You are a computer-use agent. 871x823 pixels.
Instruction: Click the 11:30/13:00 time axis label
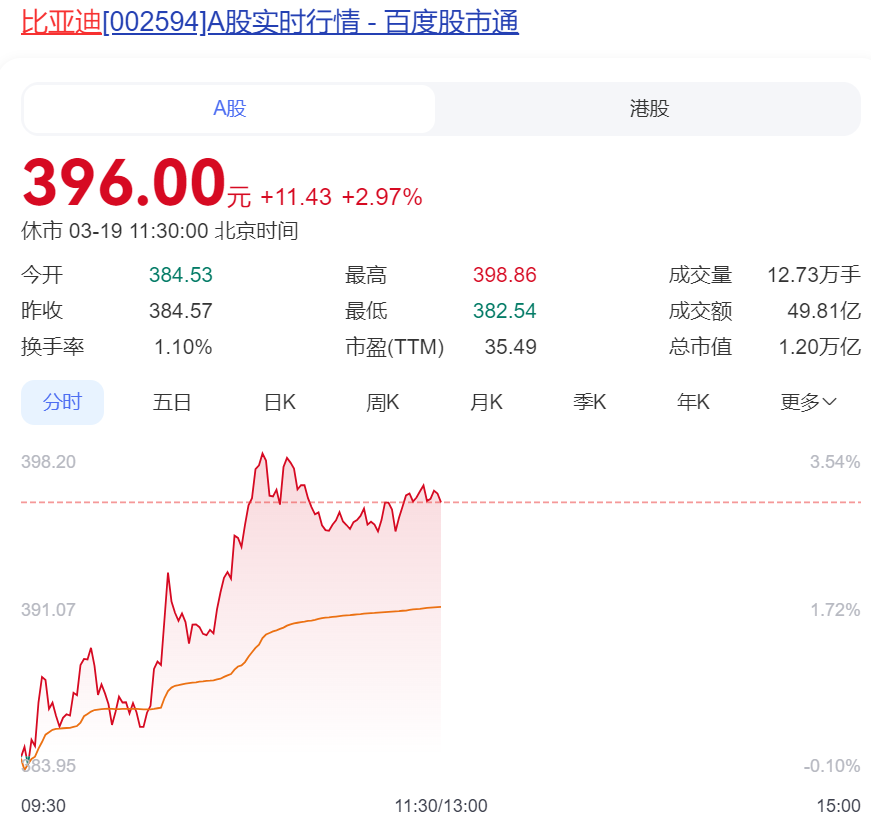[x=441, y=805]
